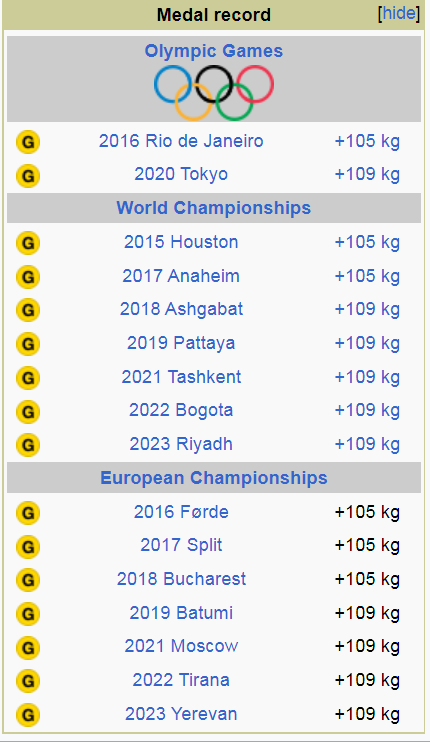Viewport: 430px width, 756px height.
Task: Click gold medal icon beside 2015 Houston
Action: (x=28, y=243)
